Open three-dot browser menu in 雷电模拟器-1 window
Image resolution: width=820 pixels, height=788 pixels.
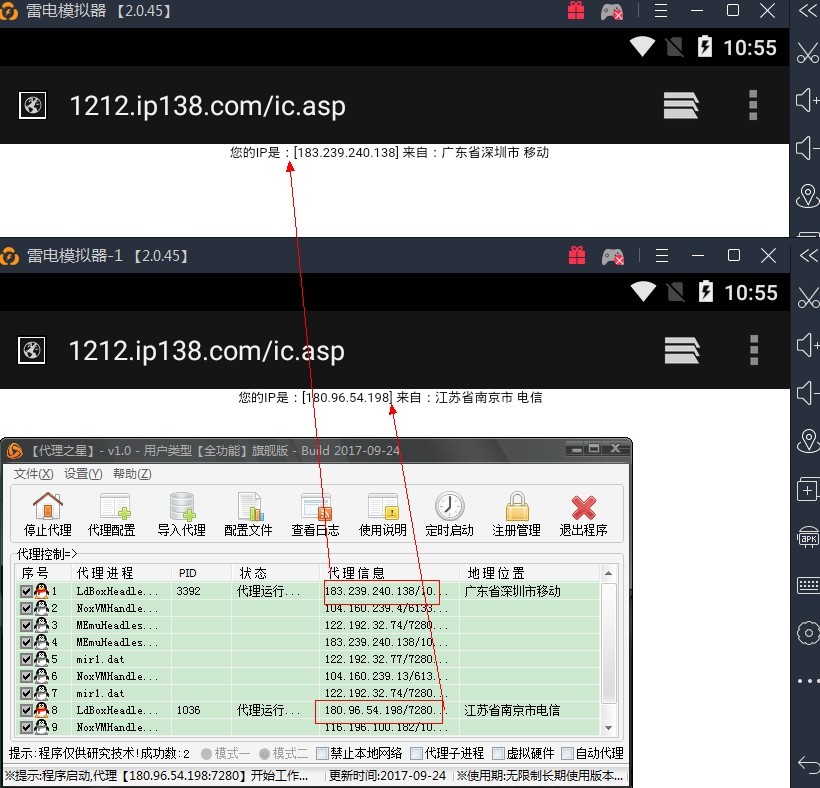(x=753, y=350)
